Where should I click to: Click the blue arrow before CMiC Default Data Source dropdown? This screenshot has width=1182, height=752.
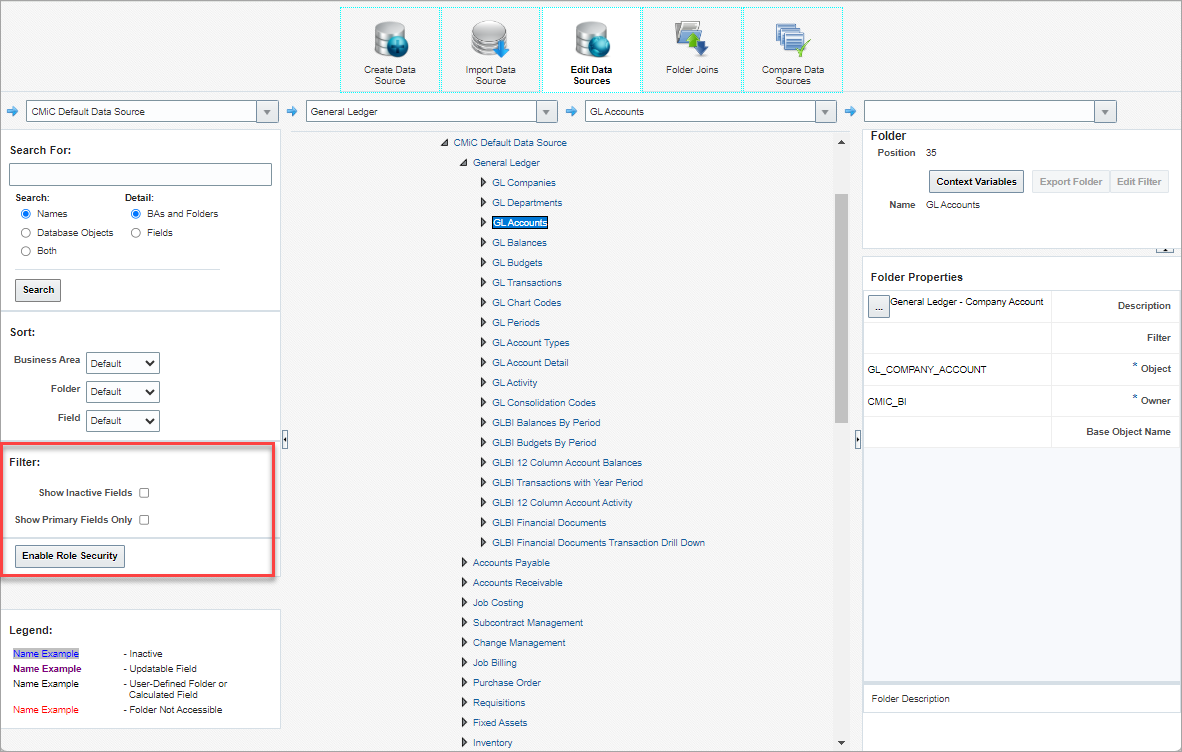(x=12, y=112)
